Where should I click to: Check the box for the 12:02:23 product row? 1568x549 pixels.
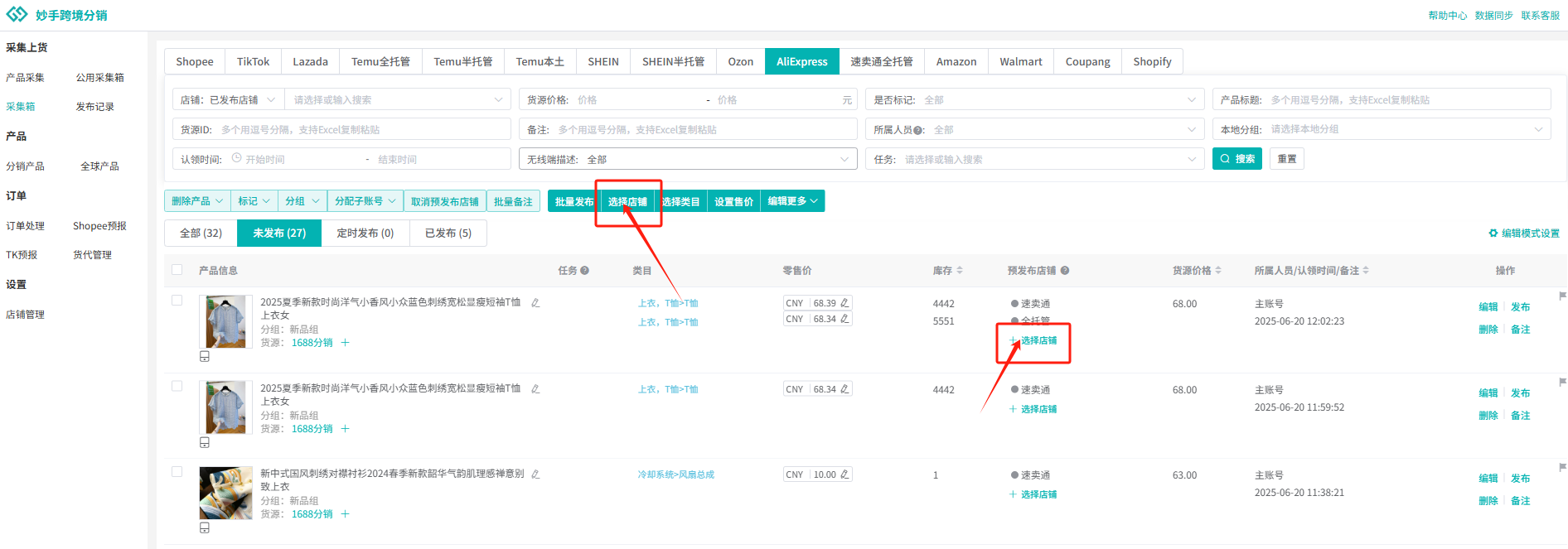coord(177,301)
